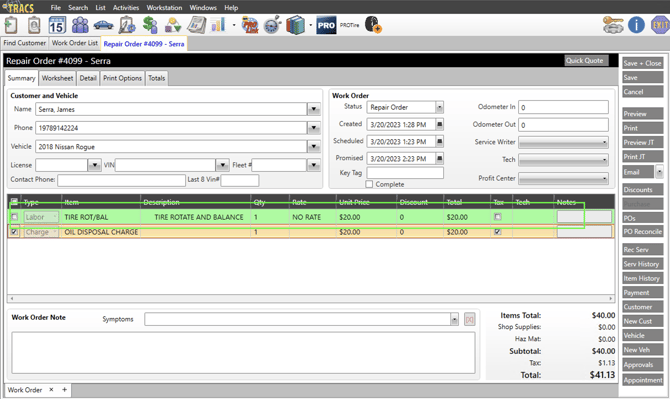
Task: Open the Service Writer dropdown
Action: click(564, 142)
